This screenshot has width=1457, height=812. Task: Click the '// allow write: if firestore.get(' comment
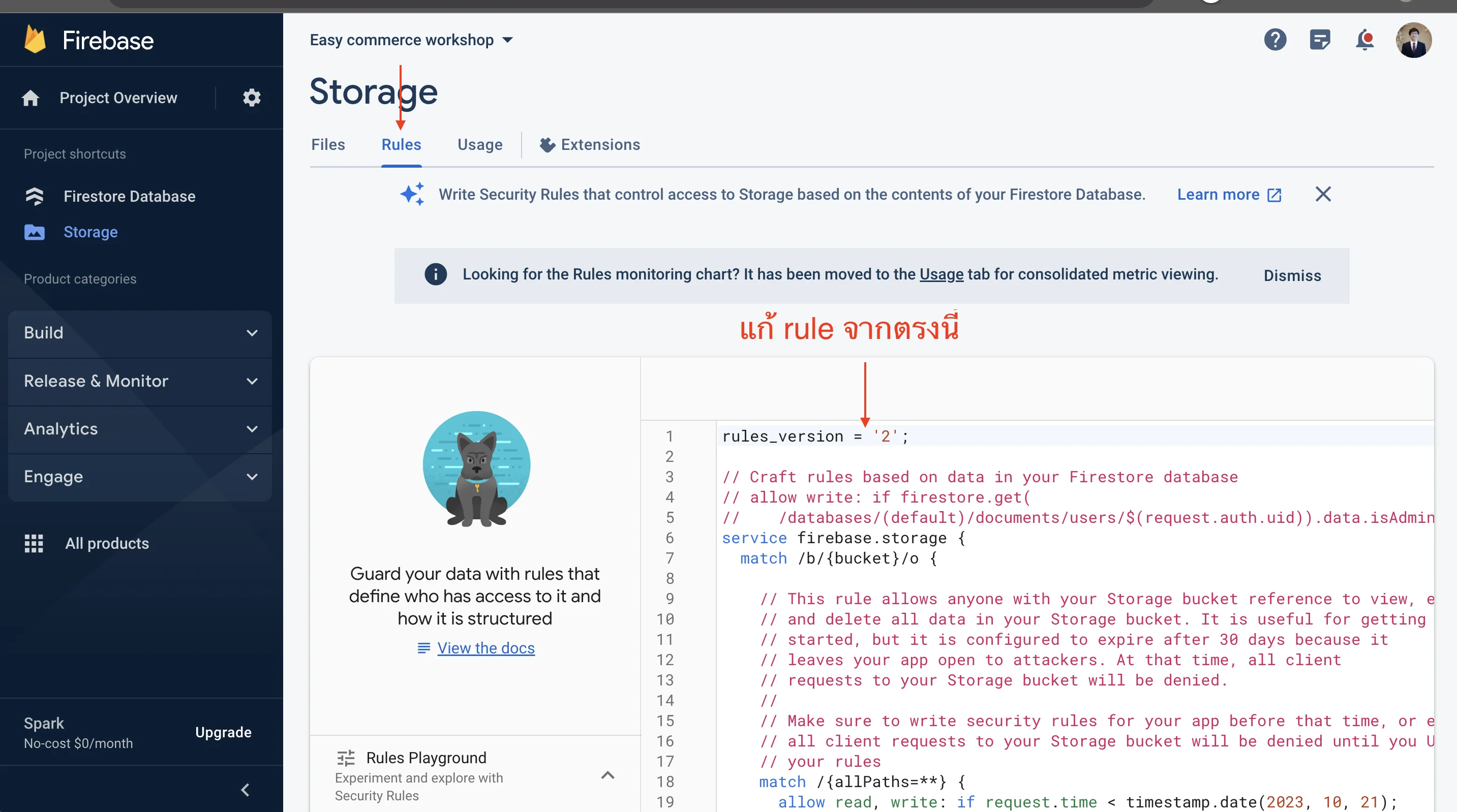click(876, 497)
